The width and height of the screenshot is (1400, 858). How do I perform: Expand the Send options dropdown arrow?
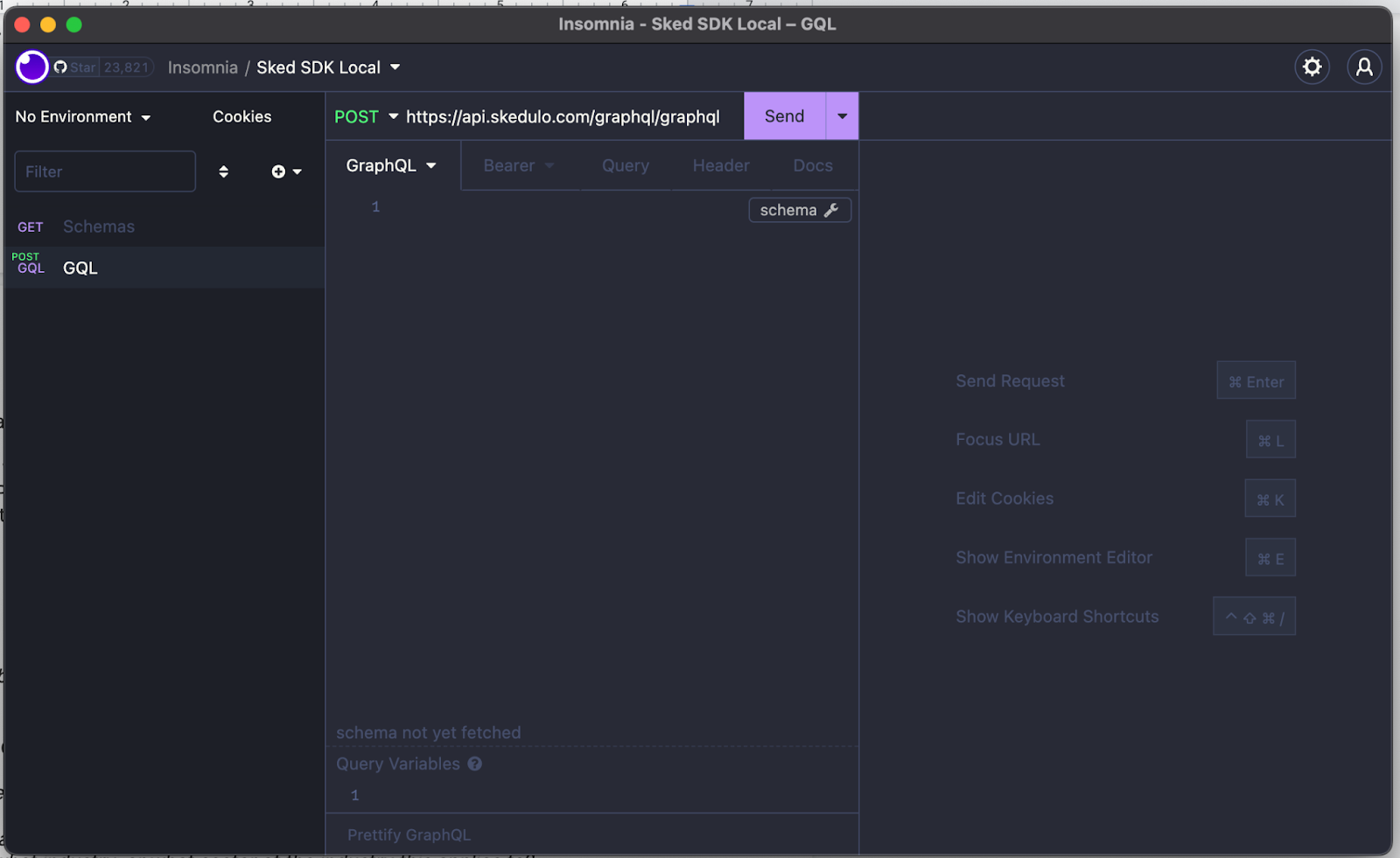842,116
